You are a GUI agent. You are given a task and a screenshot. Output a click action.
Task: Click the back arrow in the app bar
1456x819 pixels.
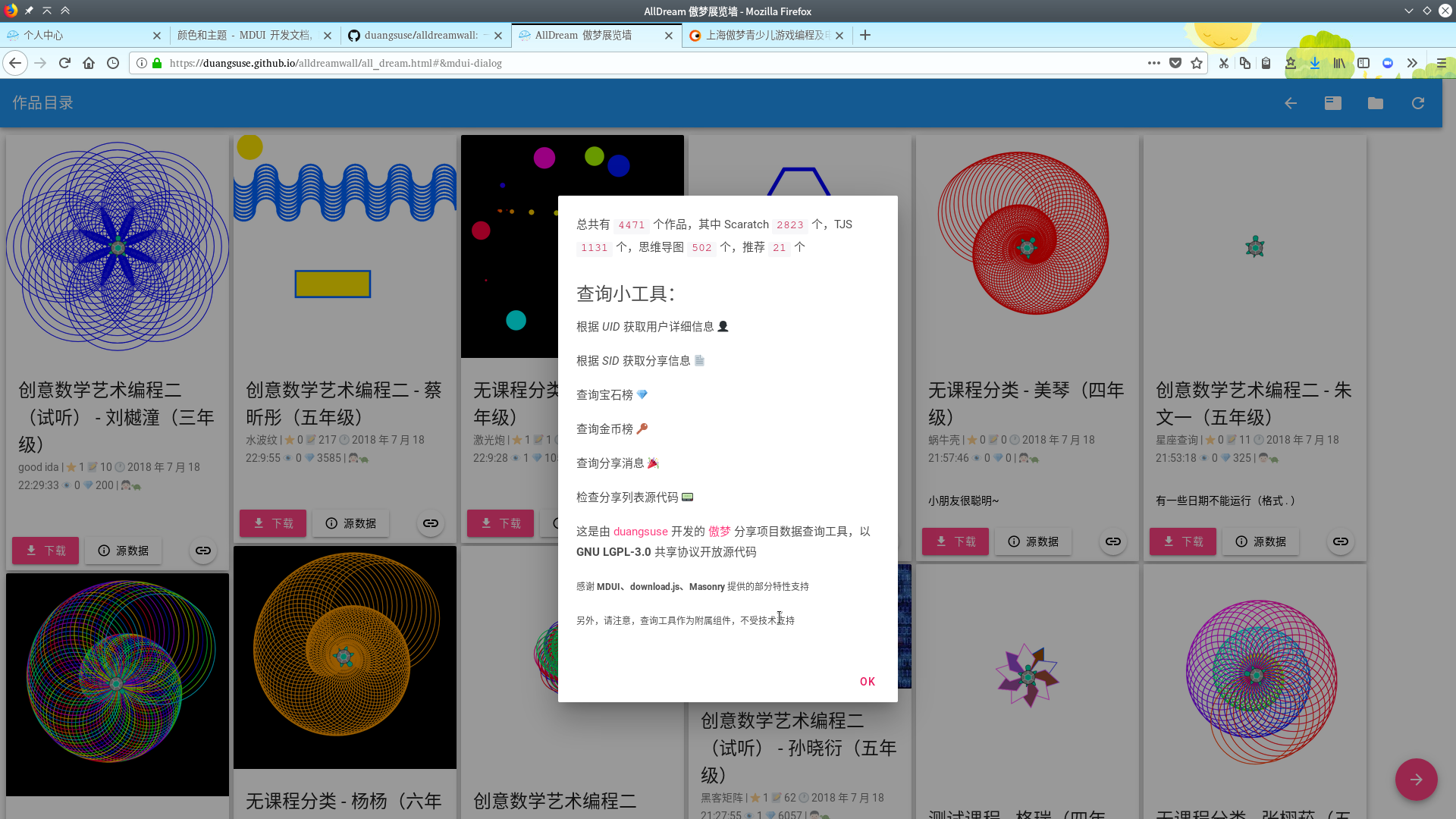coord(1290,103)
